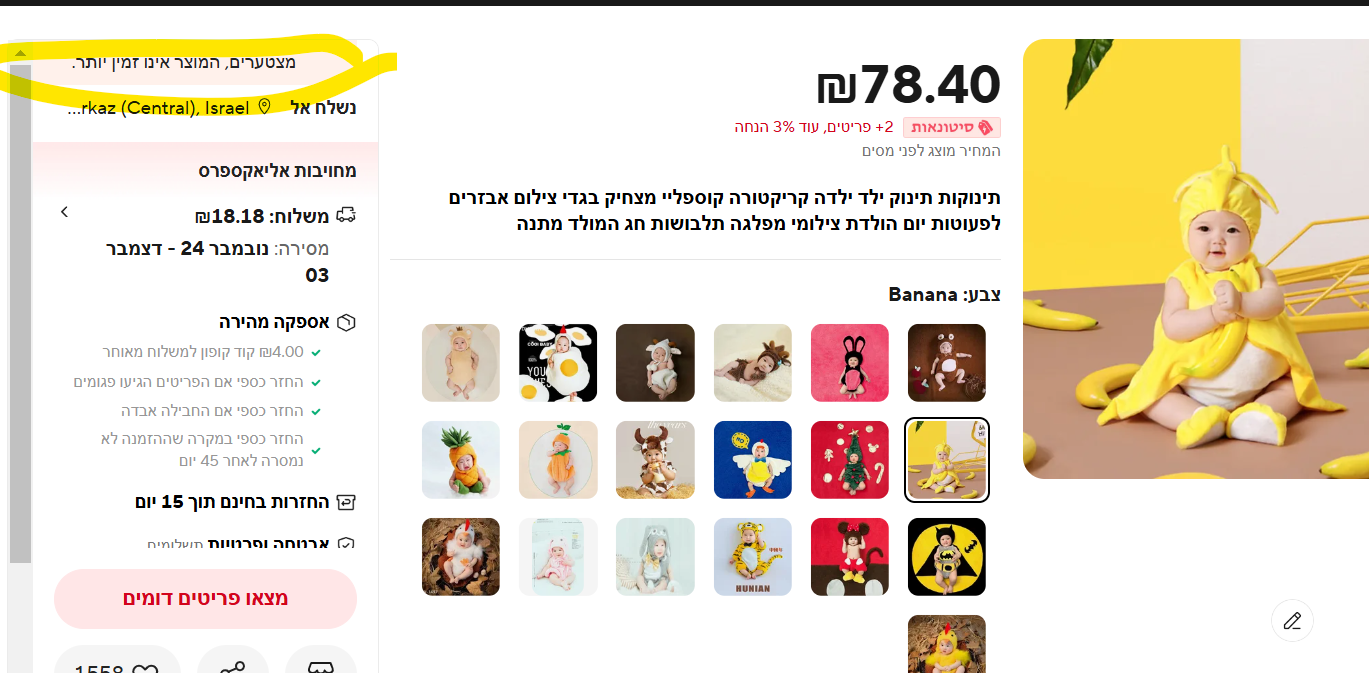Screen dimensions: 1369x673
Task: Click the location pin icon beside Israel
Action: [x=265, y=107]
